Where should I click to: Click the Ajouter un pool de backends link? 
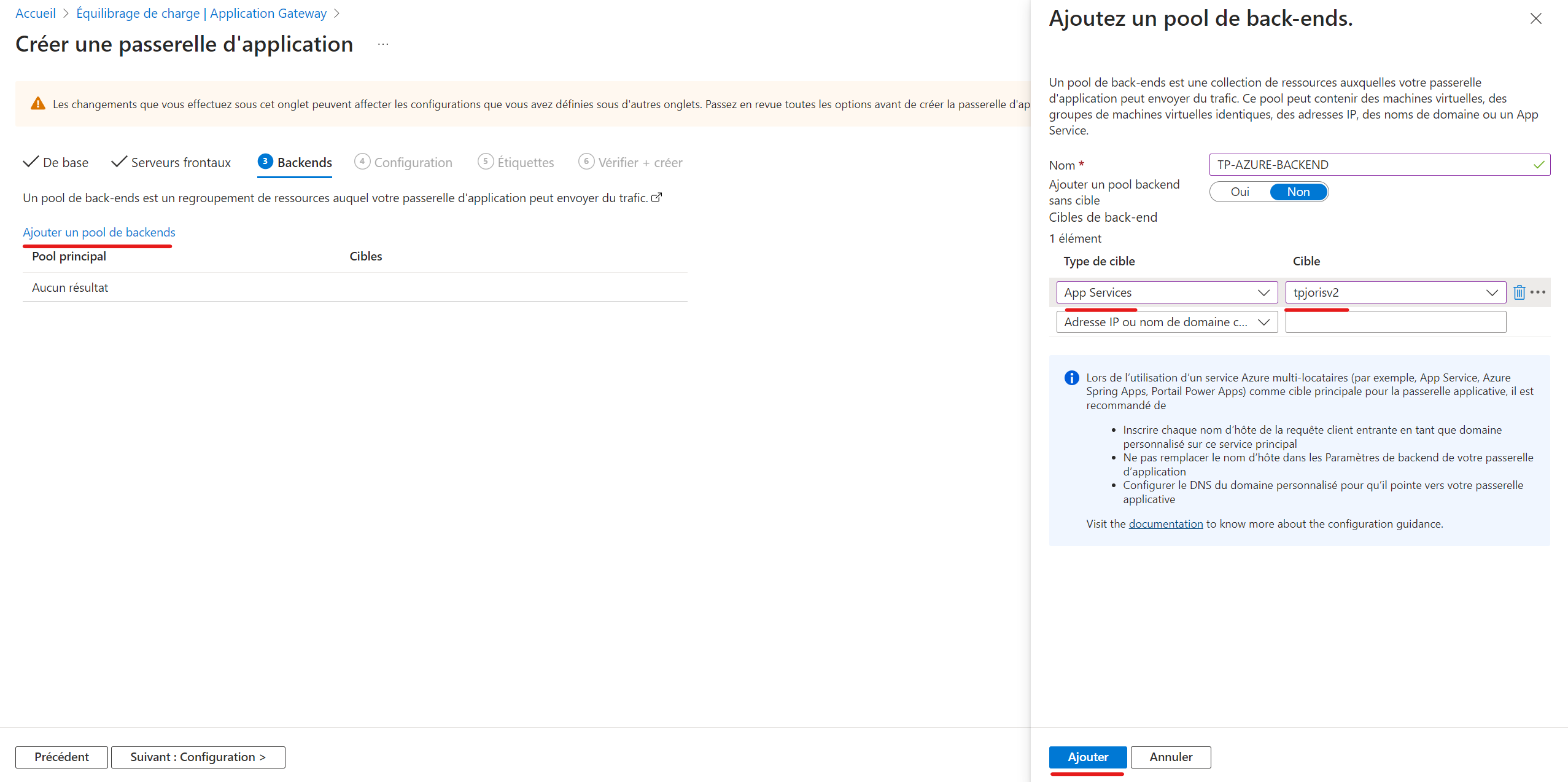pyautogui.click(x=99, y=232)
